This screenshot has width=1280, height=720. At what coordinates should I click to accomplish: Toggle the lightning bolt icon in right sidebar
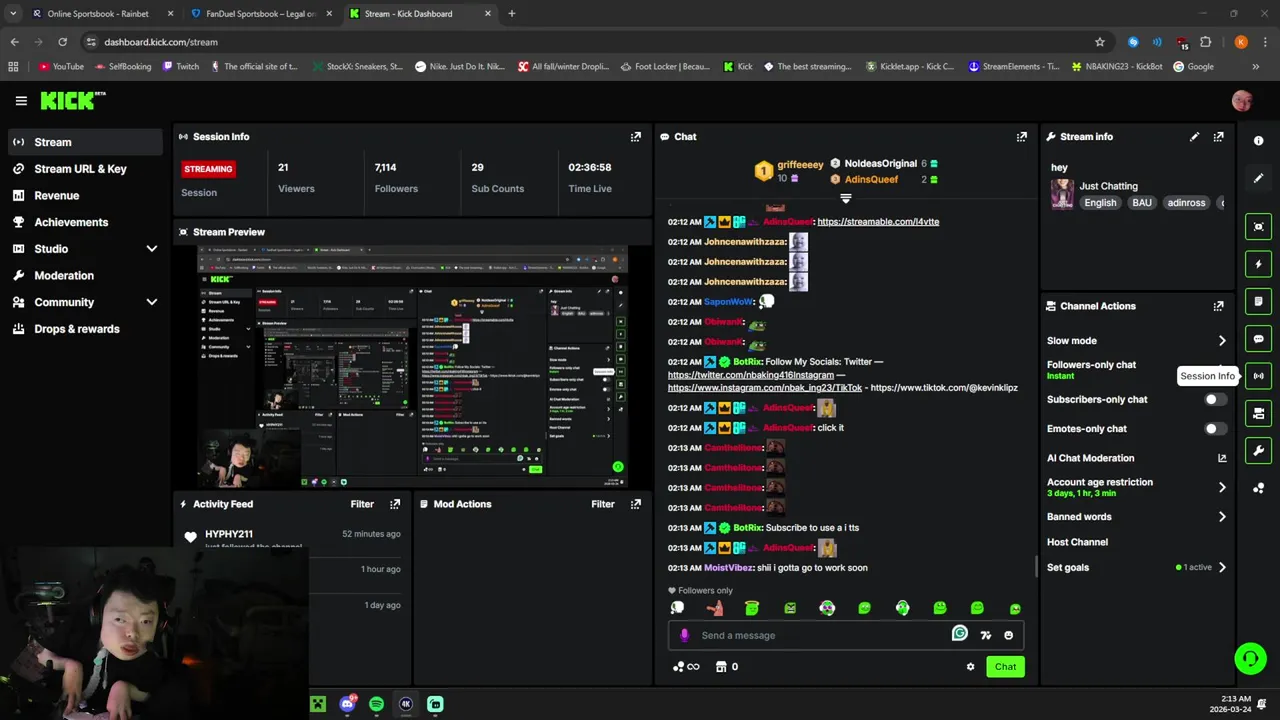(x=1258, y=264)
